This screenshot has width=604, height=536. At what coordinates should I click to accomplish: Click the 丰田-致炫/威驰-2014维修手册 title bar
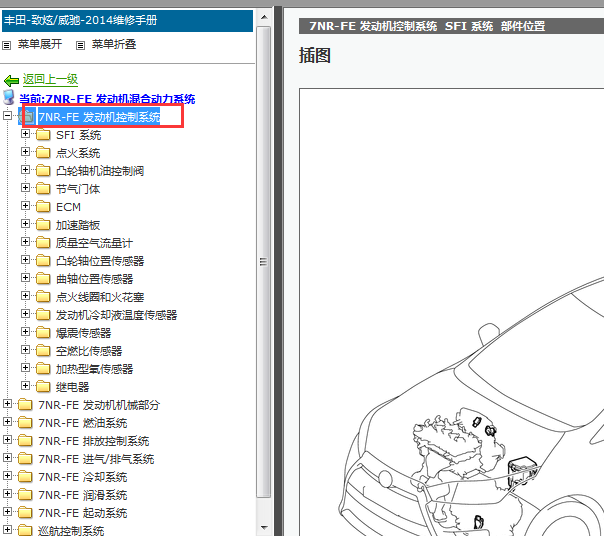pos(127,21)
